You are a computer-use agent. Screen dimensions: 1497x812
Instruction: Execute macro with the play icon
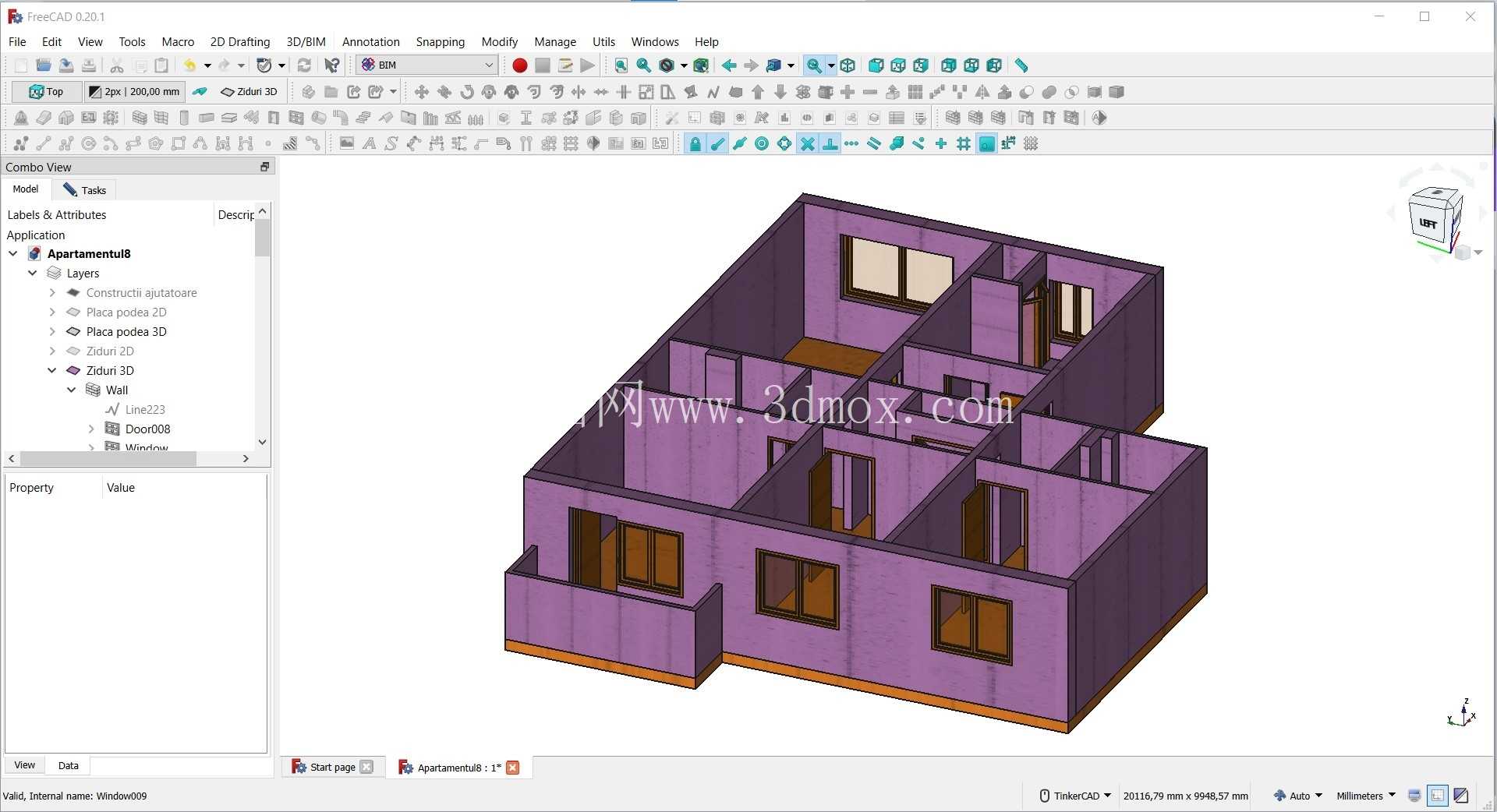(587, 65)
